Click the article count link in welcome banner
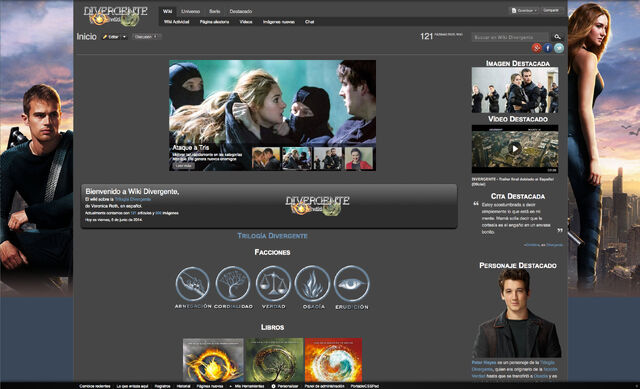Screen dimensions: 640x389 [x=133, y=213]
